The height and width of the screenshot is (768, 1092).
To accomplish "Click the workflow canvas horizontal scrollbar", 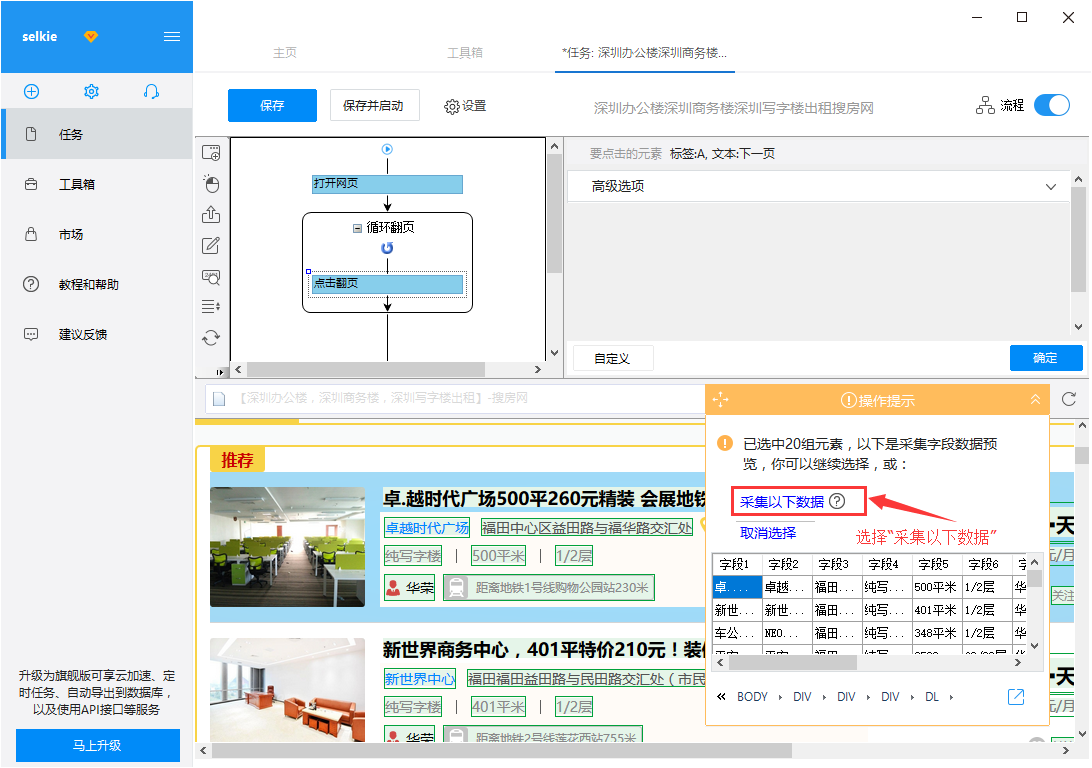I will pos(366,369).
